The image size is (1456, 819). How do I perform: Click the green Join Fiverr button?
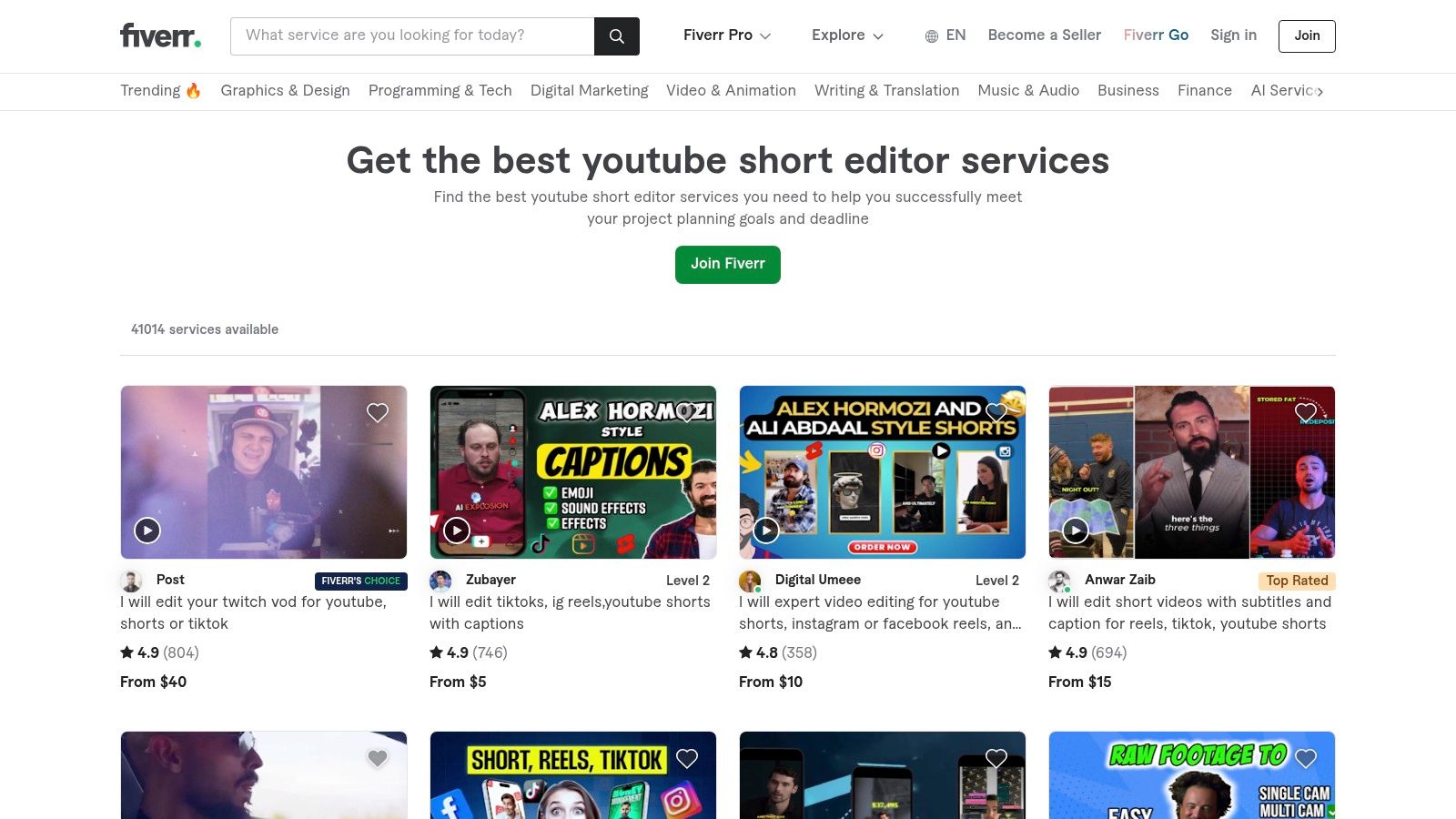[728, 264]
